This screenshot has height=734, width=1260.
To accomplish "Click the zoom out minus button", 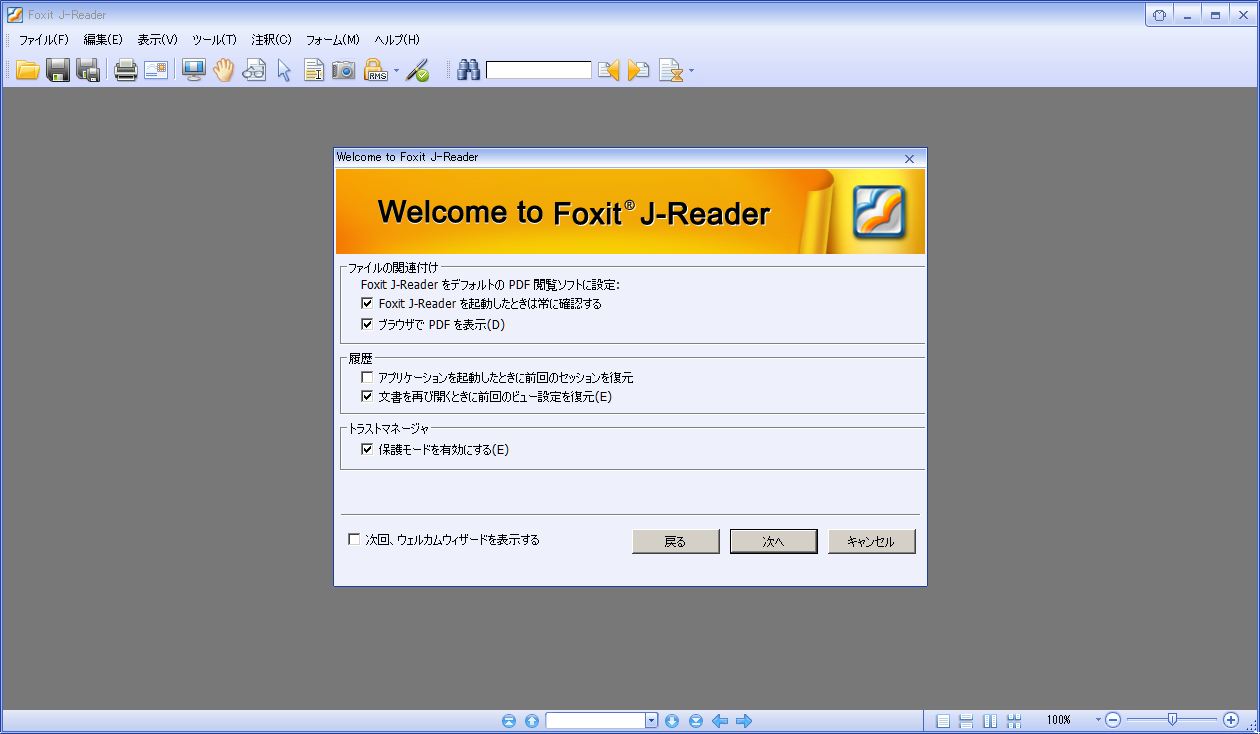I will point(1113,720).
